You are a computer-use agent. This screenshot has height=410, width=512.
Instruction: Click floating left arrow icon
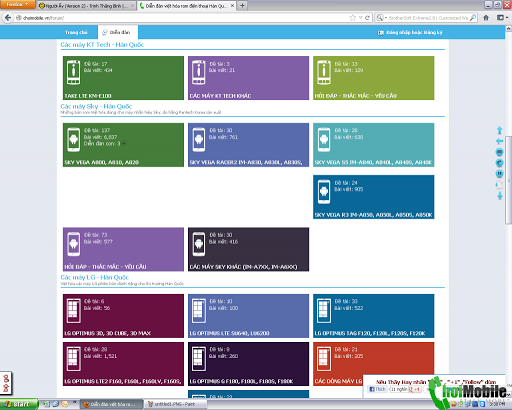click(499, 141)
